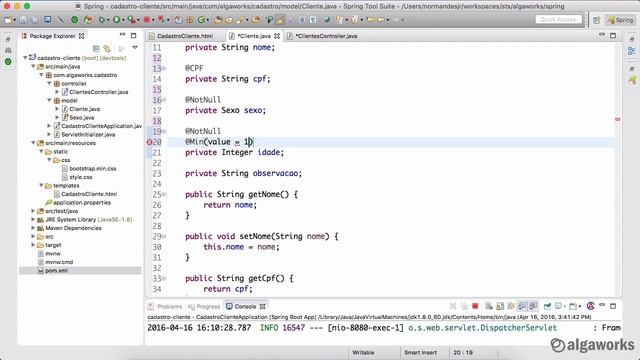
Task: Click the Display Selected Console monitor icon
Action: pyautogui.click(x=558, y=306)
